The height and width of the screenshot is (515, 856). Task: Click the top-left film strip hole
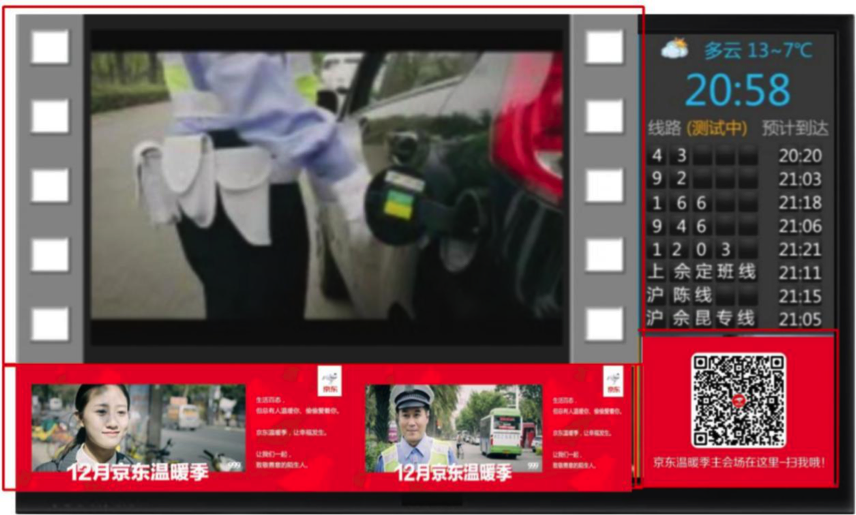[50, 47]
